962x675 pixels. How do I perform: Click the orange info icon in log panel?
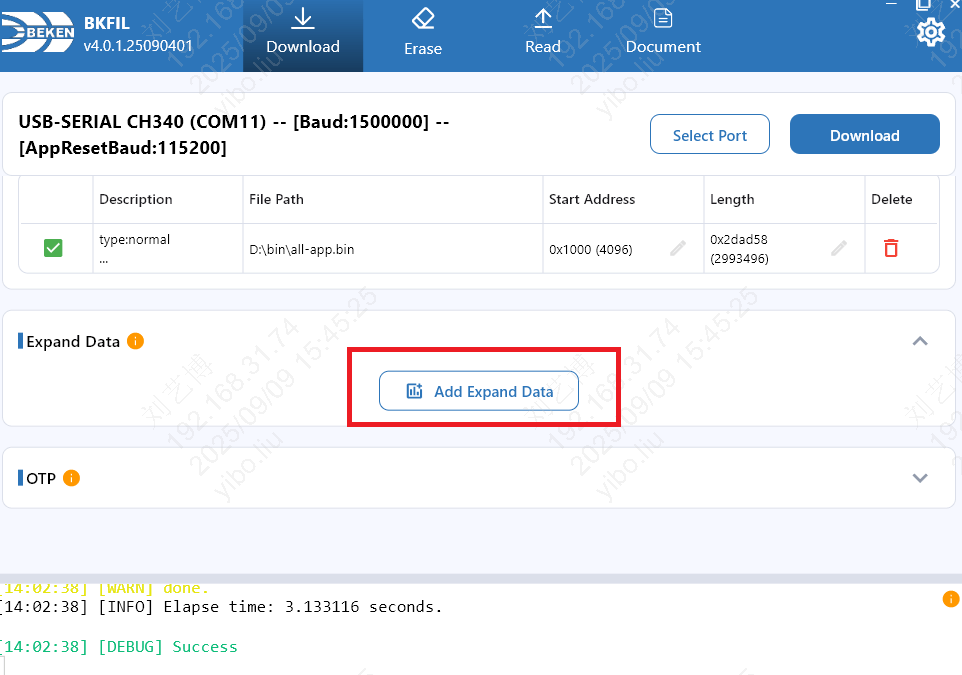click(x=951, y=599)
